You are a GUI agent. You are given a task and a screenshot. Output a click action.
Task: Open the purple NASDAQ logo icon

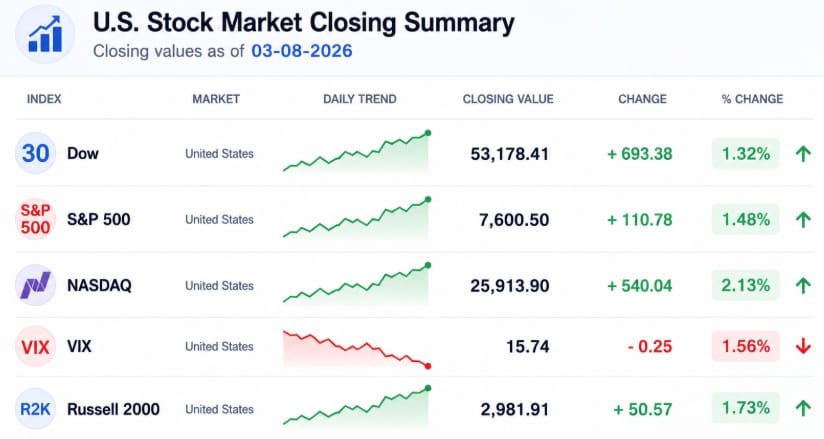(x=35, y=285)
